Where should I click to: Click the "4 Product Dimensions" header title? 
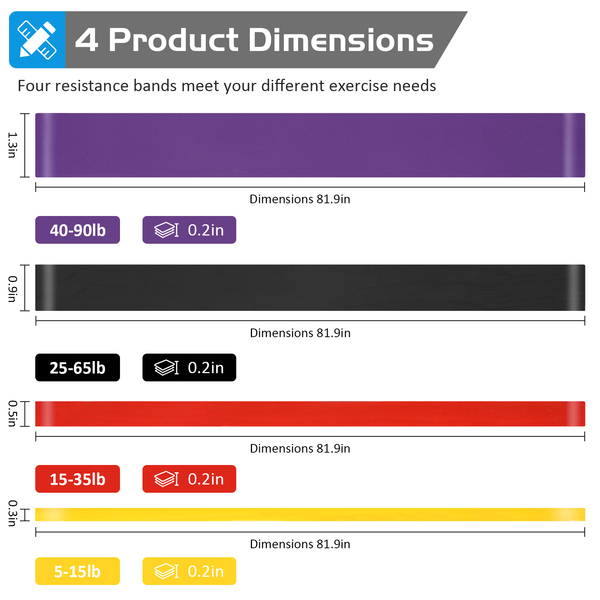coord(254,40)
